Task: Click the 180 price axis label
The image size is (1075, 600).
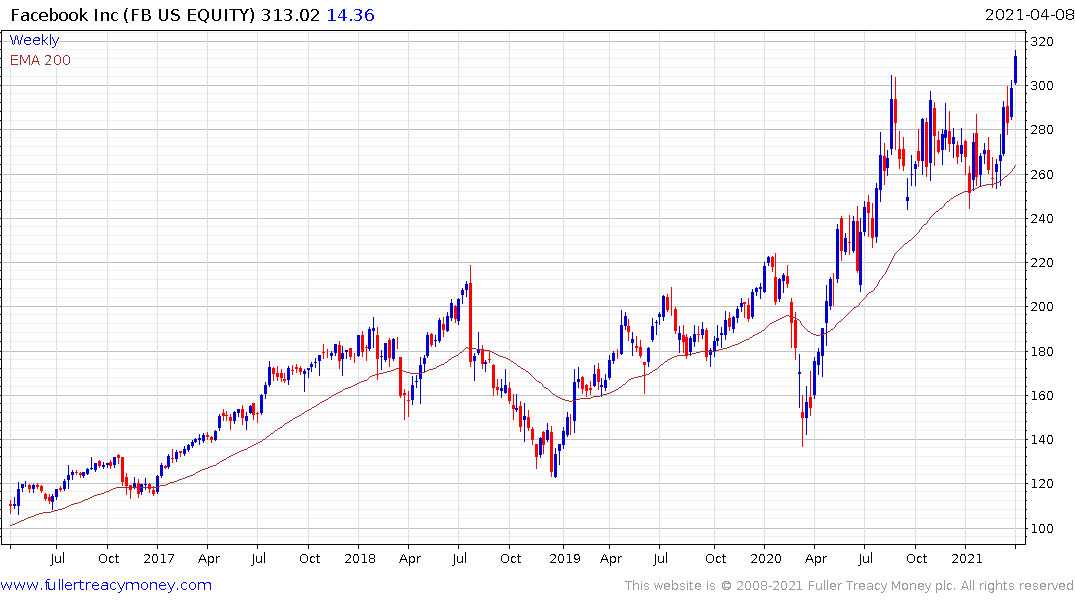Action: [1042, 351]
